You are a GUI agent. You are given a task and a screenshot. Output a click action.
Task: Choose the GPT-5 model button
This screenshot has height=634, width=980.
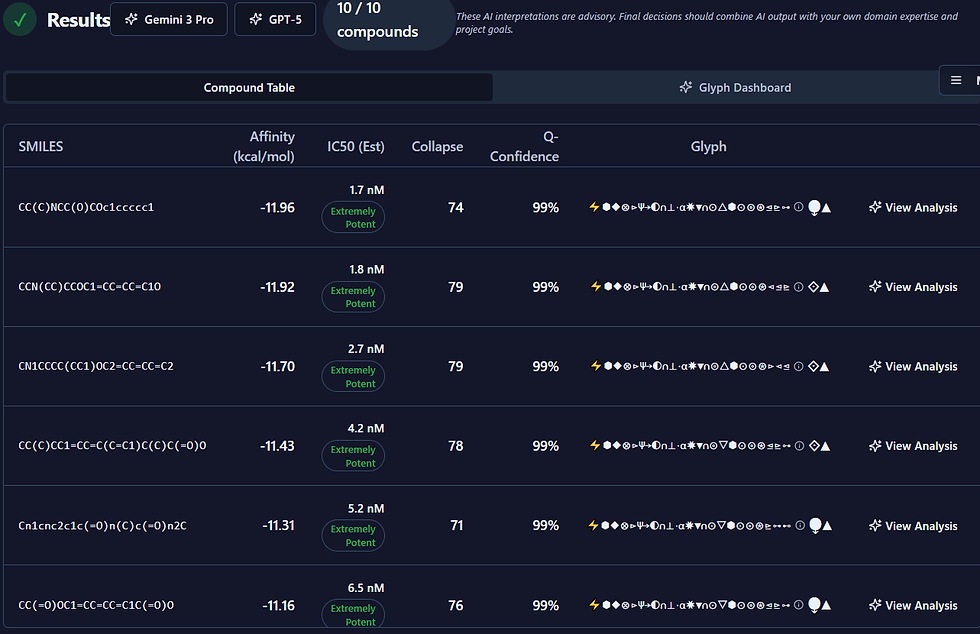pos(275,20)
